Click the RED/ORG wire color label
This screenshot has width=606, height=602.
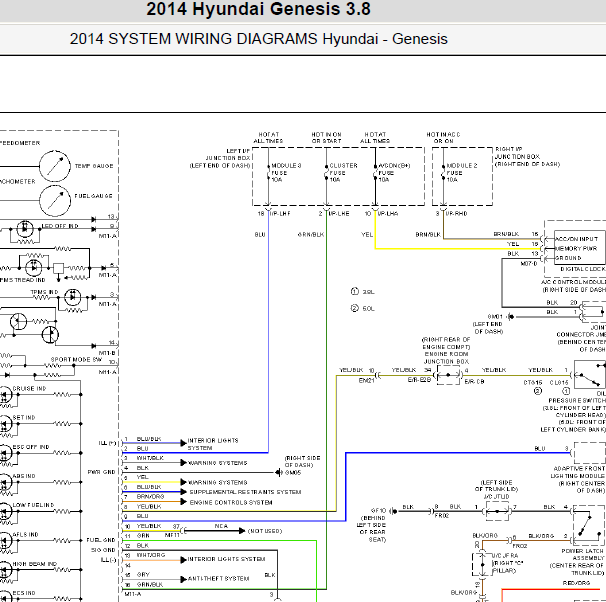coord(576,583)
